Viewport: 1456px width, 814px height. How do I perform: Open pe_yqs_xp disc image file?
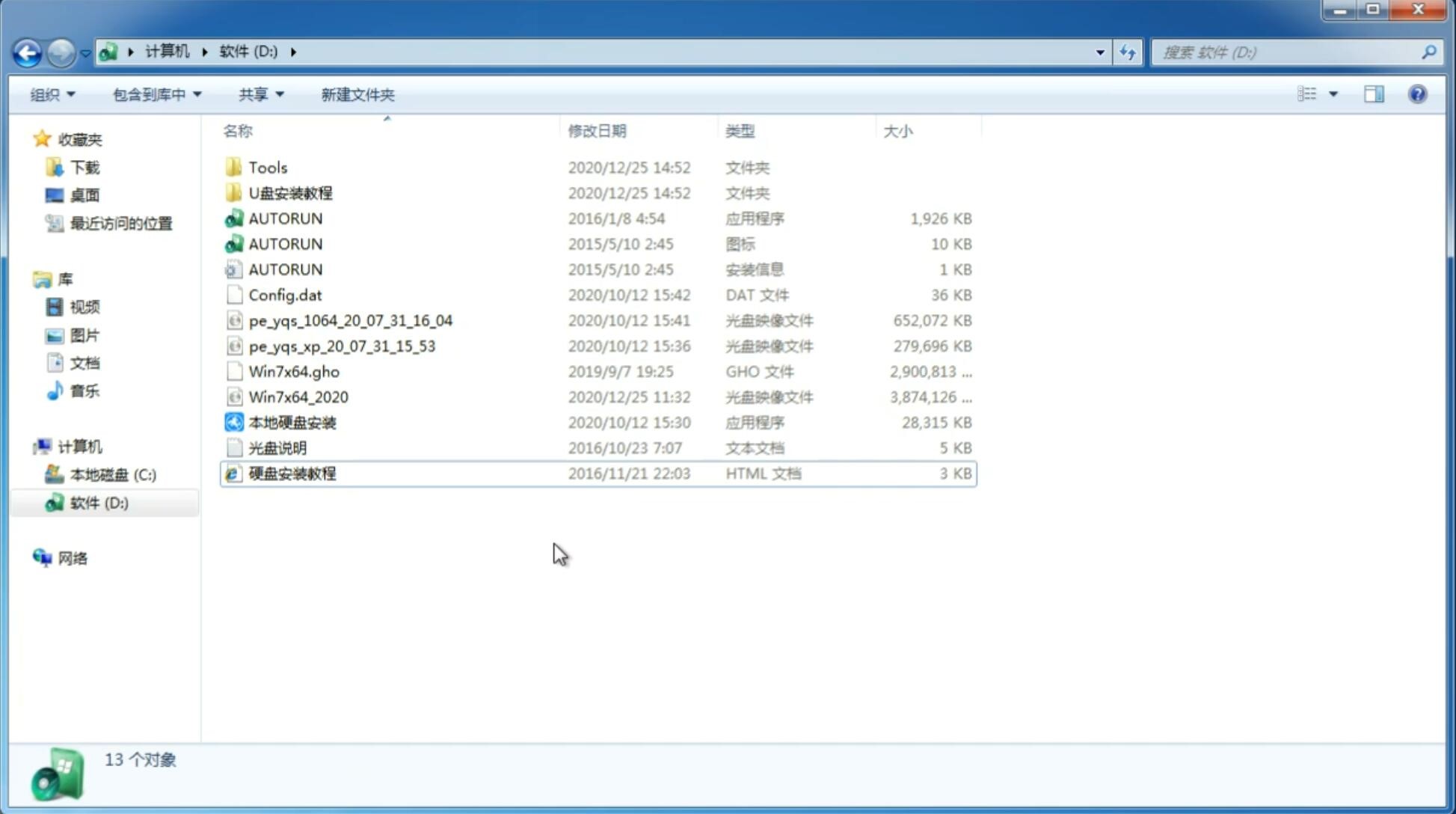(x=342, y=345)
